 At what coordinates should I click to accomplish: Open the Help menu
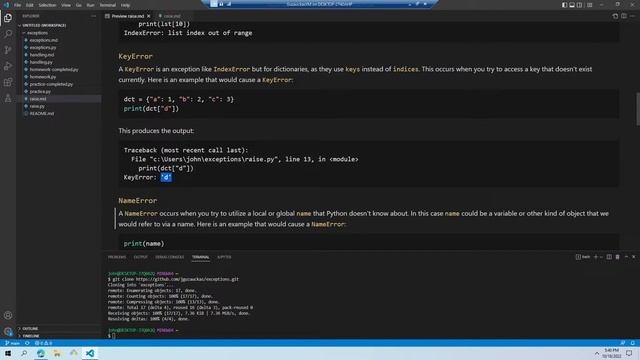125,5
